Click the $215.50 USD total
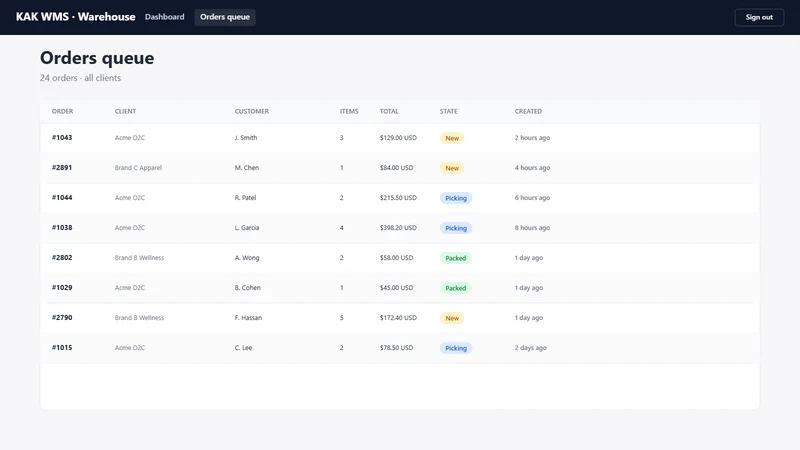800x450 pixels. [398, 198]
